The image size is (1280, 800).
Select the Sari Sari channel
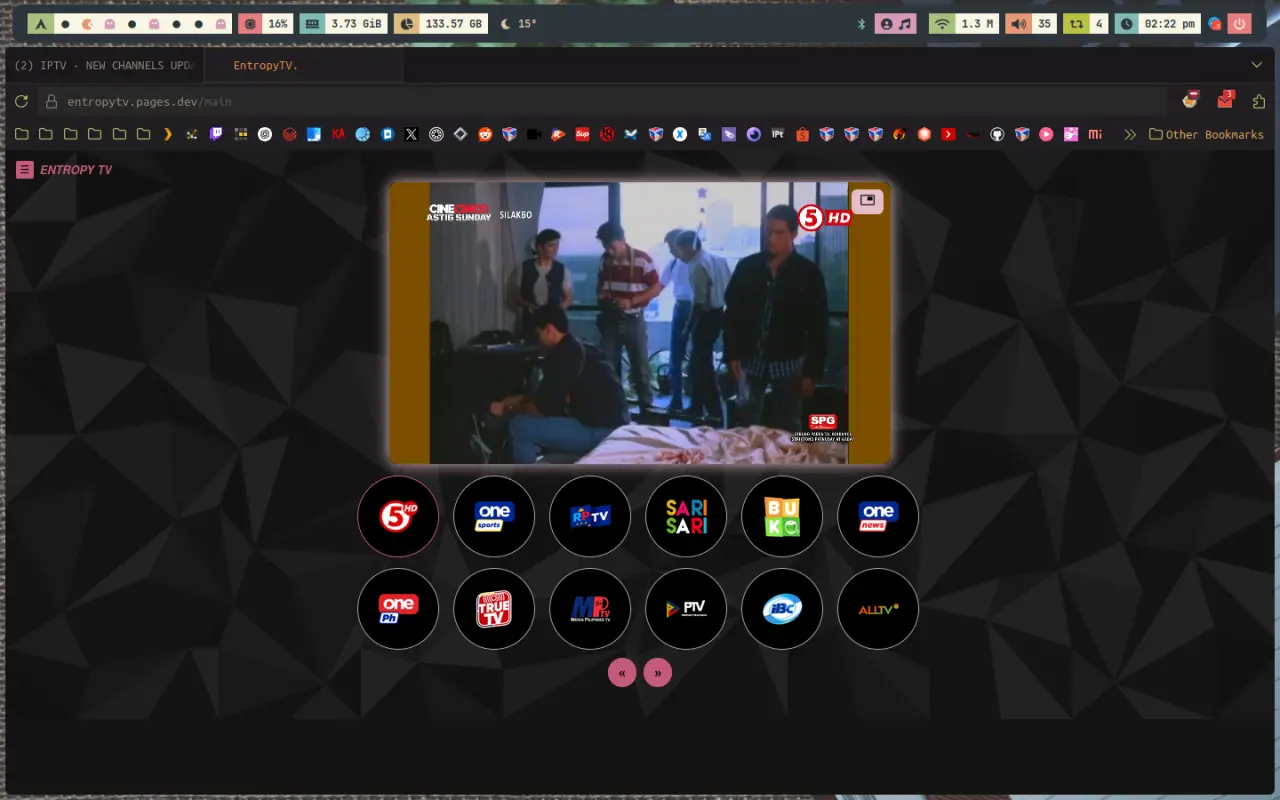686,516
